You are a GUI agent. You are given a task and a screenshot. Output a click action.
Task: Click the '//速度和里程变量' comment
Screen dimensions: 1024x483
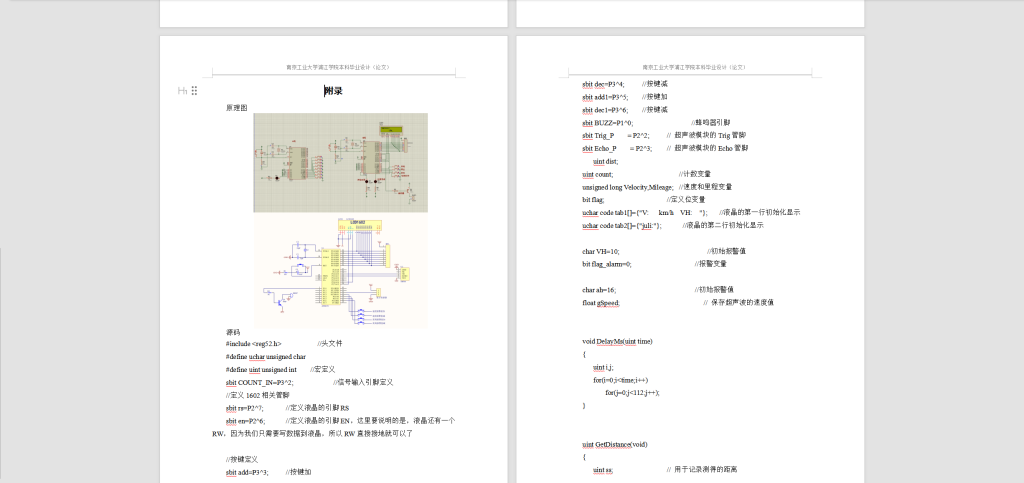click(x=705, y=187)
